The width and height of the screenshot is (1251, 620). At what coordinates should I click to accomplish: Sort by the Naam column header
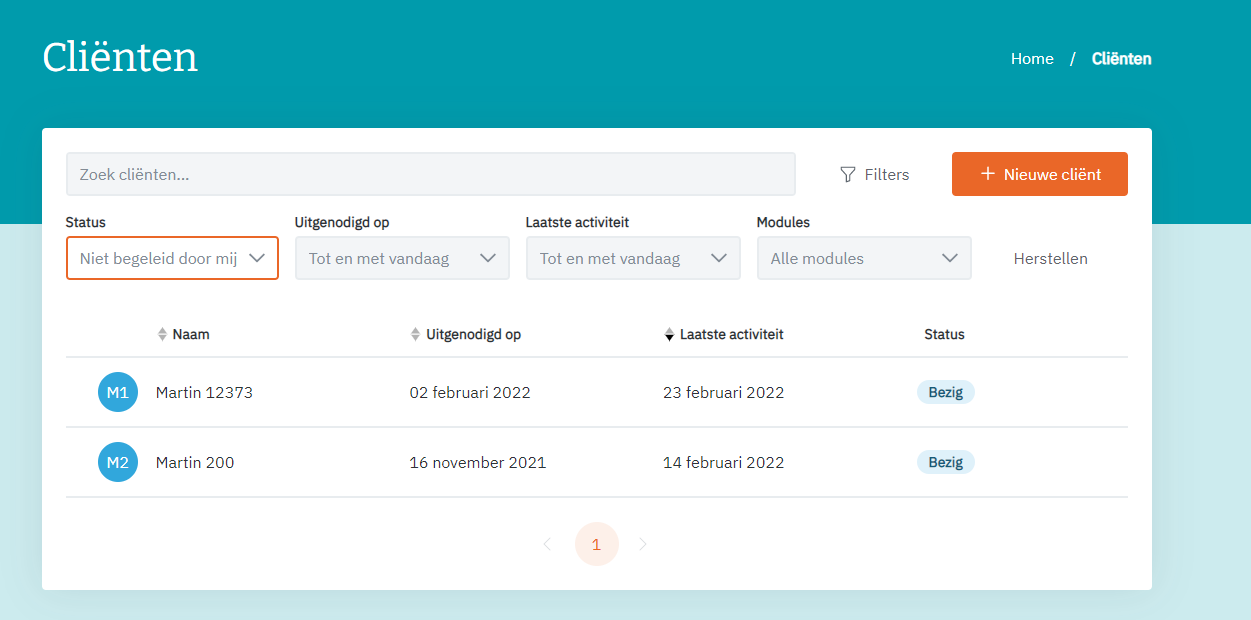[191, 335]
